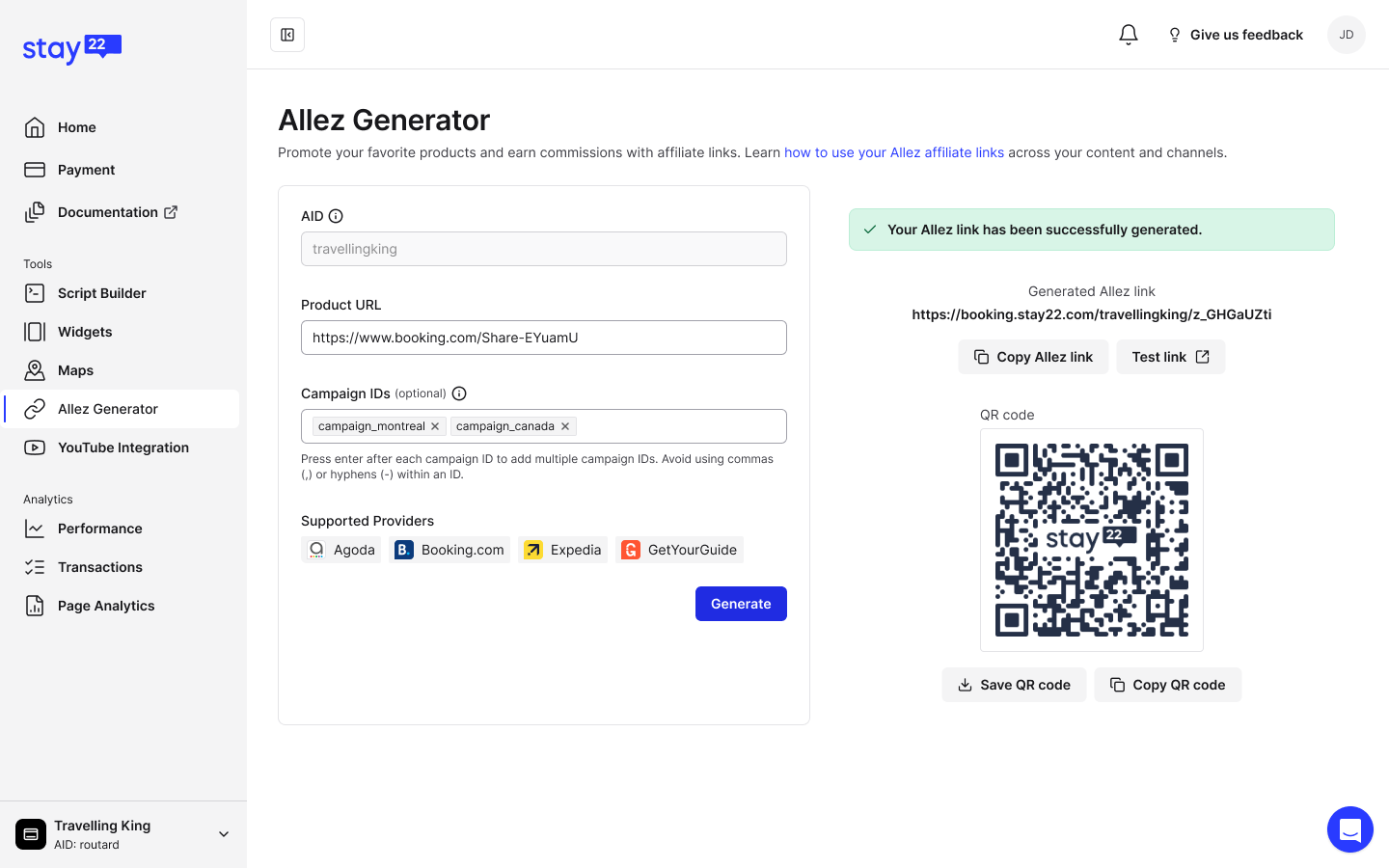Screen dimensions: 1389x868
Task: Open the Script Builder tool
Action: [101, 293]
